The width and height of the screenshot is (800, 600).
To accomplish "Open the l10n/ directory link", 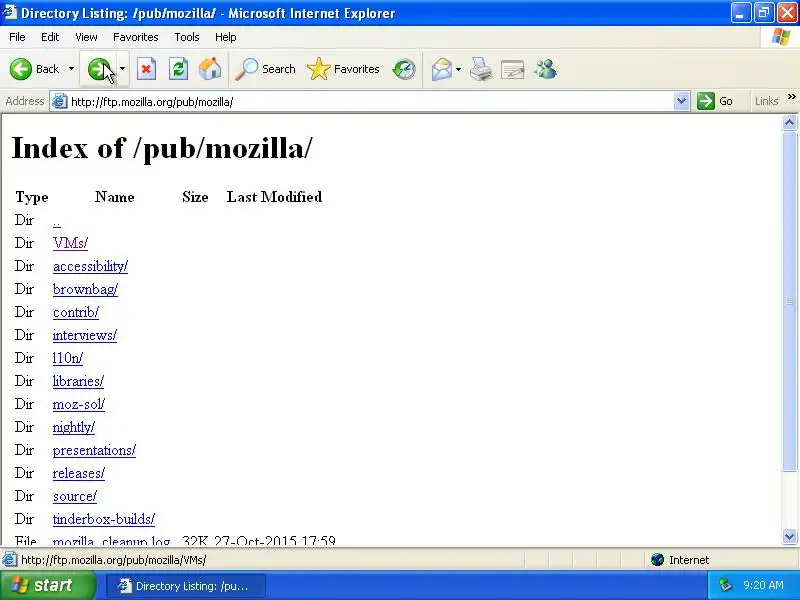I will [68, 358].
